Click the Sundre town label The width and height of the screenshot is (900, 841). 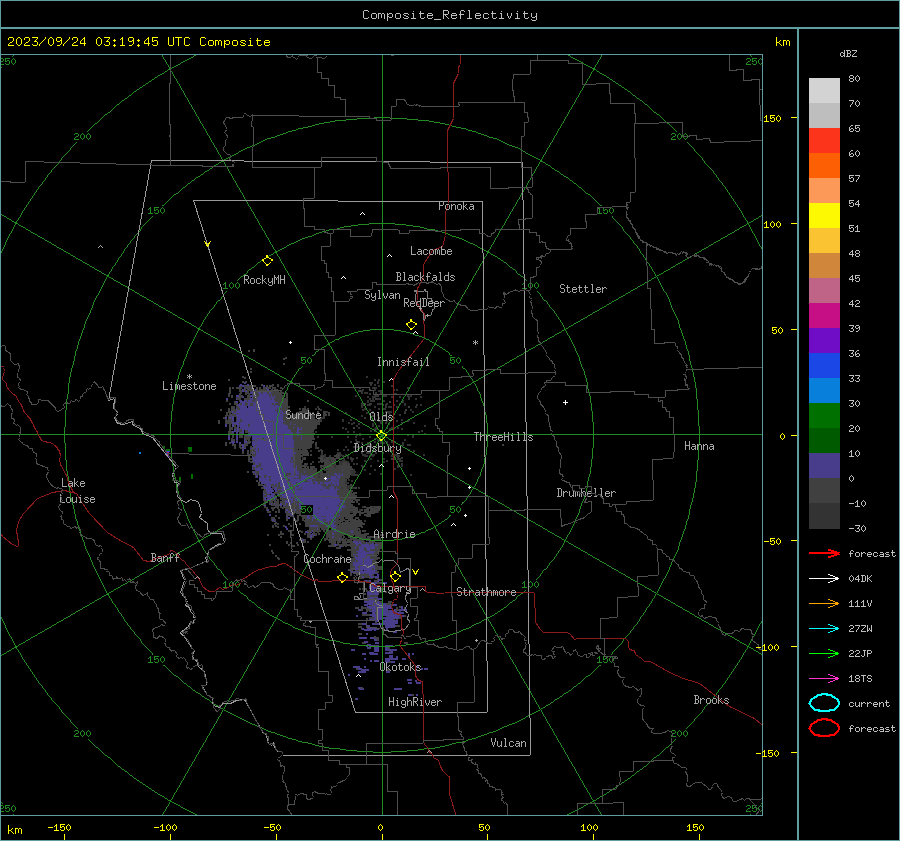303,415
